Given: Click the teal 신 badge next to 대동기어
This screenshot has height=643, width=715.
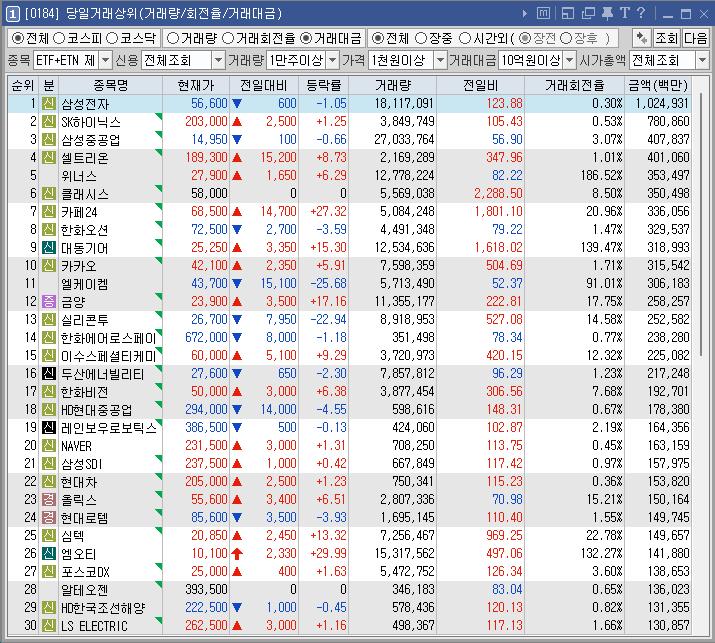Looking at the screenshot, I should click(49, 248).
